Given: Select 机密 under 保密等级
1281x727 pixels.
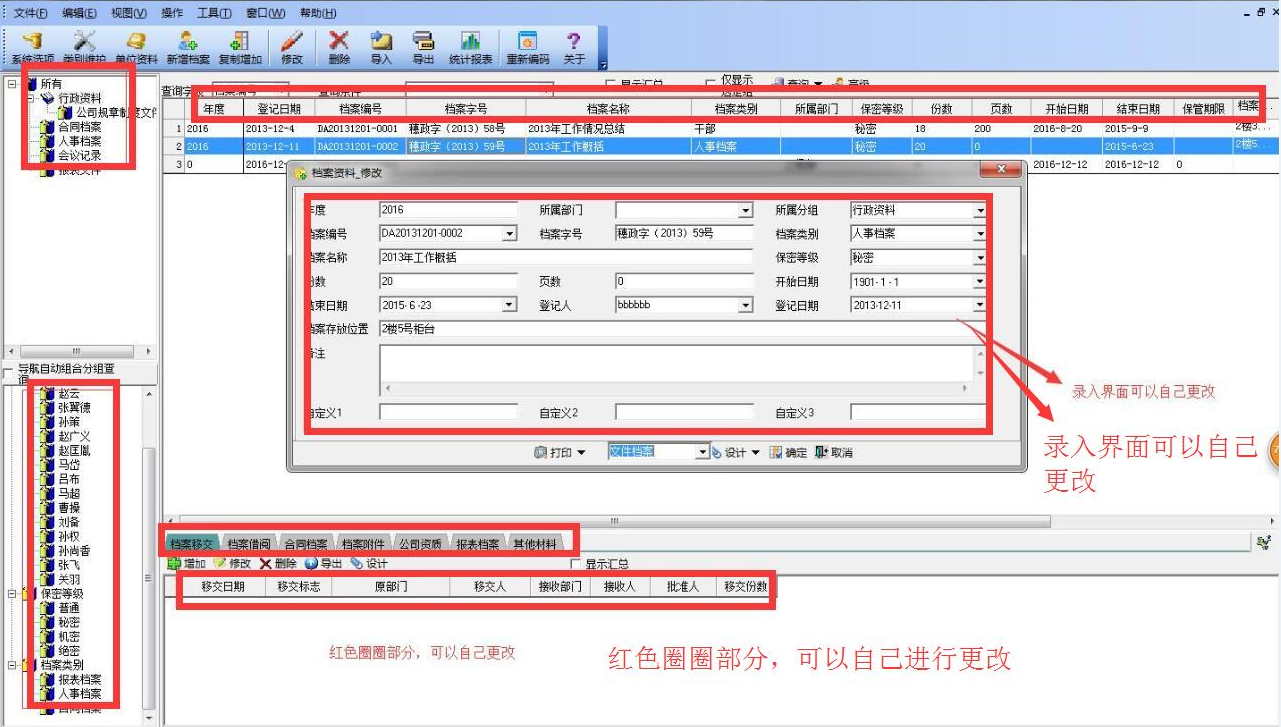Looking at the screenshot, I should 69,637.
